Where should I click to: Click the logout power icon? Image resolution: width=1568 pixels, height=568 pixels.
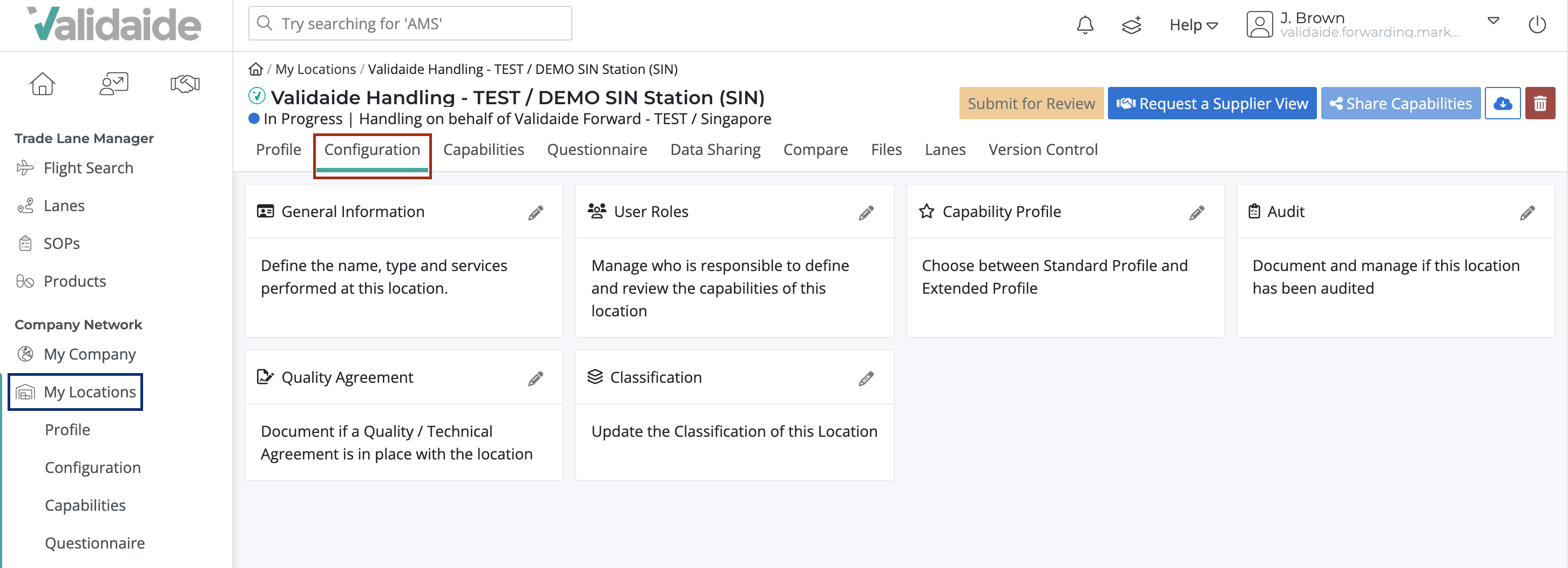[1538, 24]
